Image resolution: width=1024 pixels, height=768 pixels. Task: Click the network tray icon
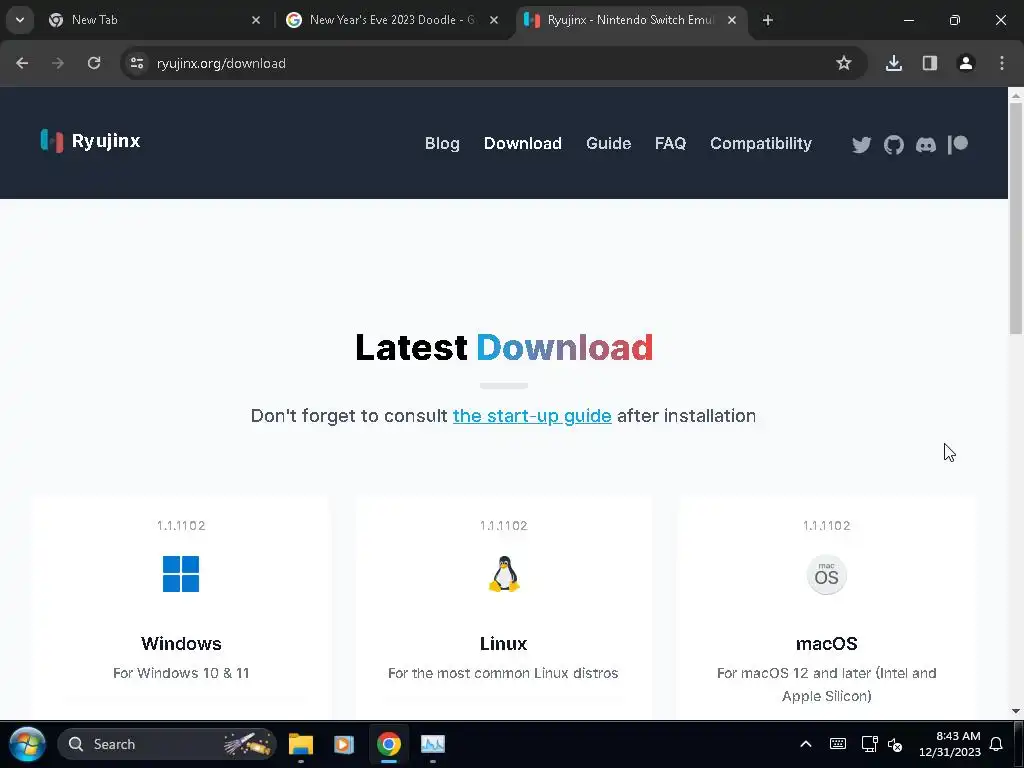pos(869,744)
